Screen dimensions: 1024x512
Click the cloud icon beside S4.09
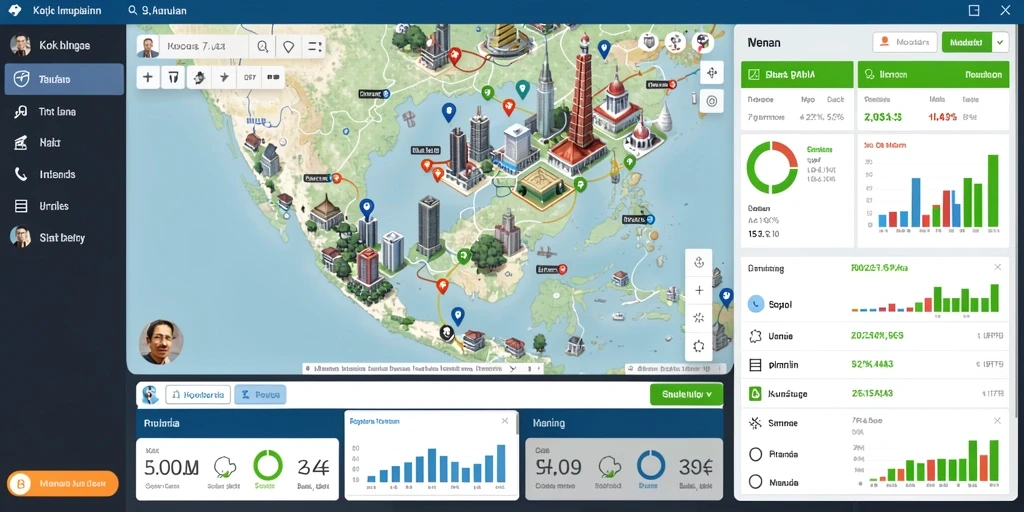point(609,466)
